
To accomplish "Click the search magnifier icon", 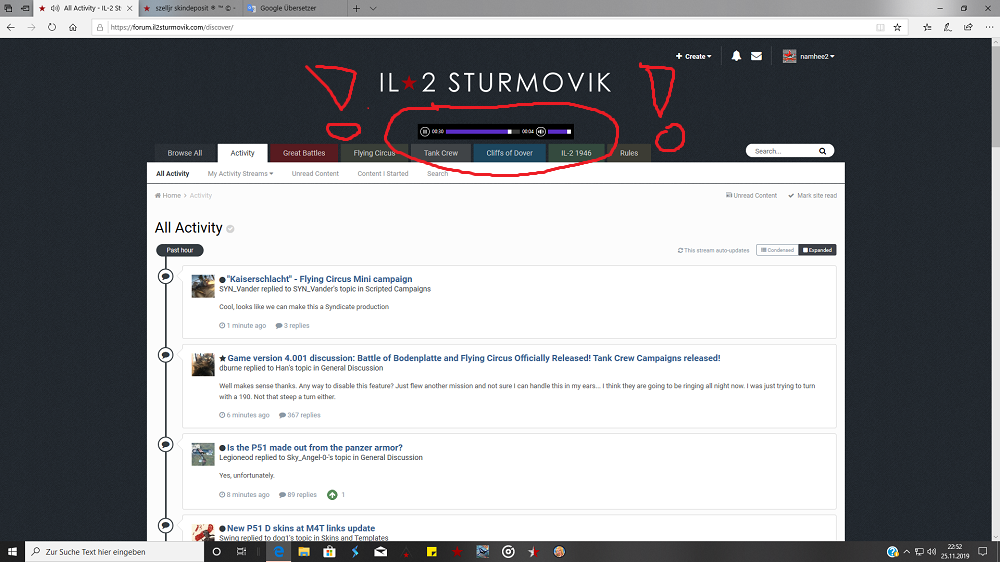I will click(823, 151).
